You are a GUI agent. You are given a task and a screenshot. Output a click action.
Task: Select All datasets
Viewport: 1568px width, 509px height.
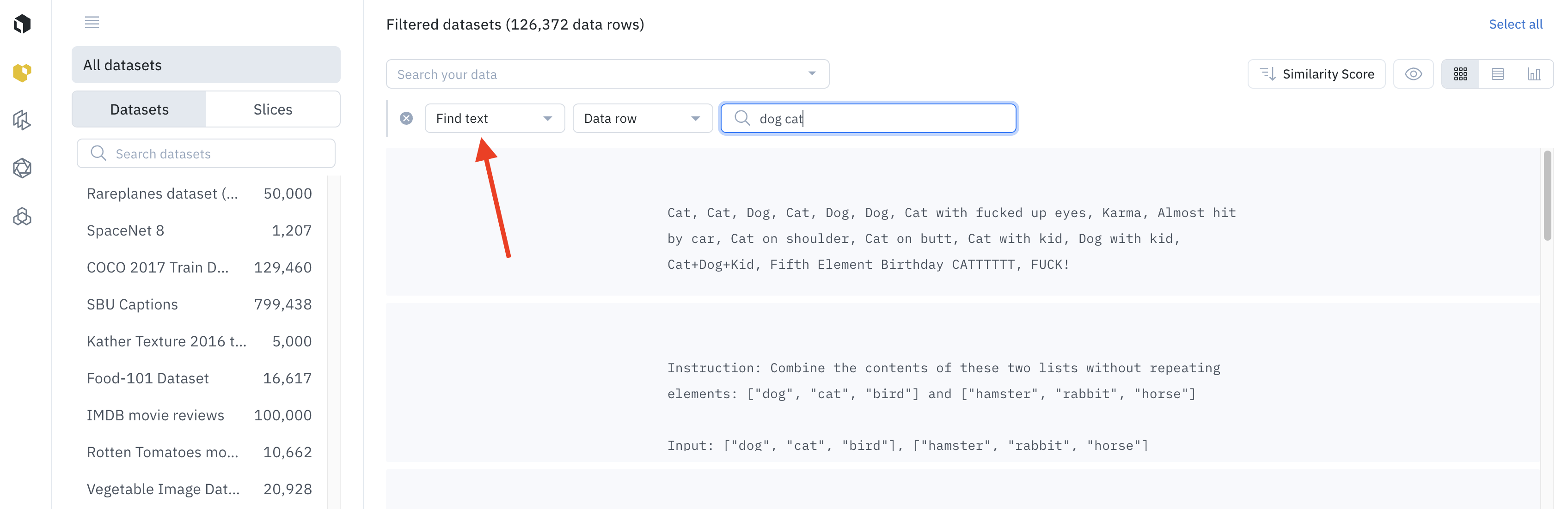206,65
